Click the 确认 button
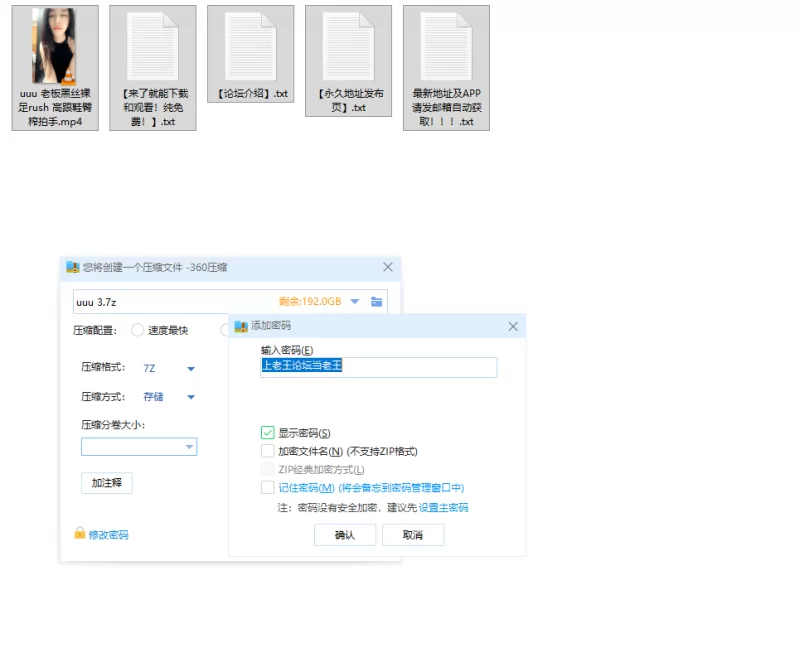The image size is (800, 653). (344, 535)
